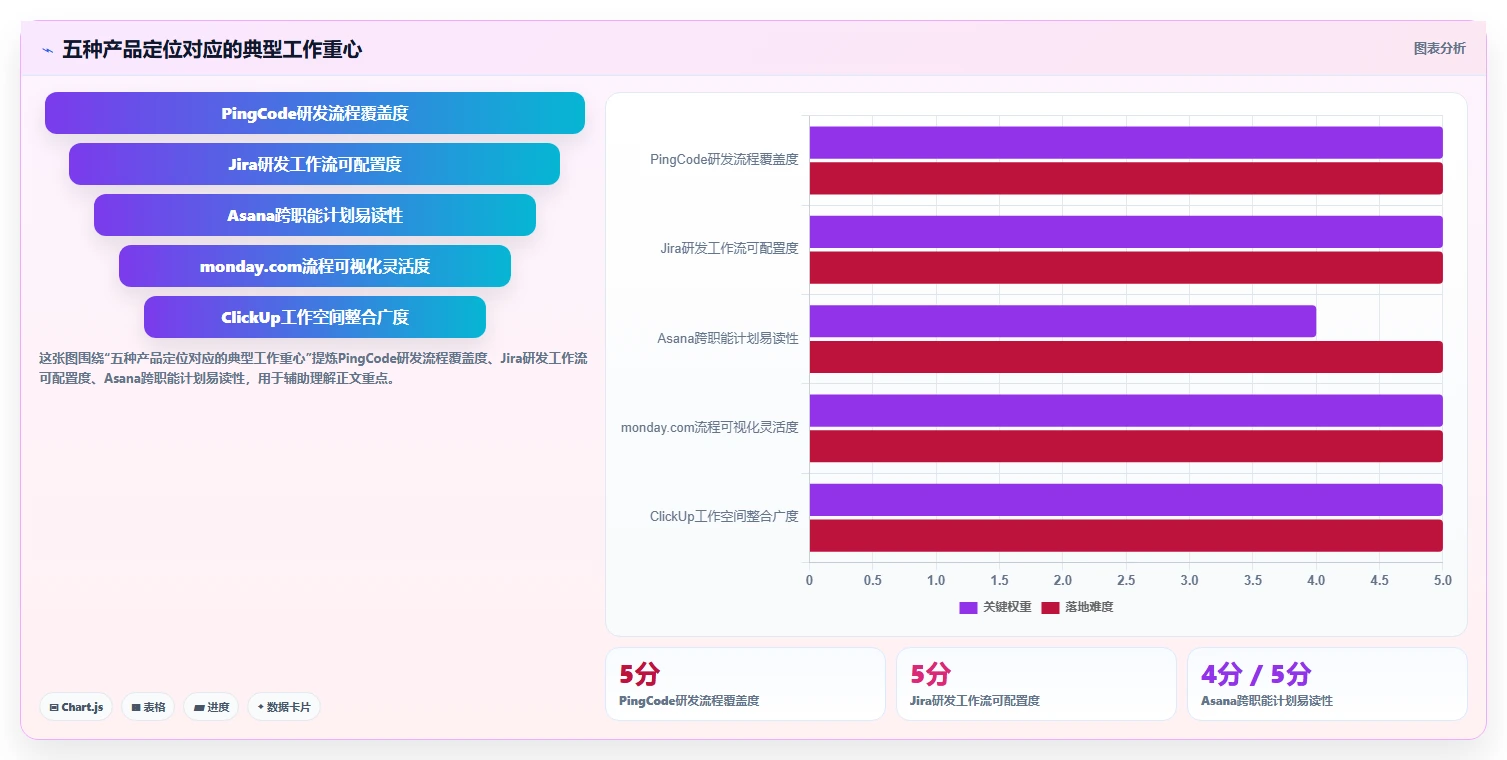
Task: Select the monday.com流程可视化灵活度 funnel bar
Action: 315,266
